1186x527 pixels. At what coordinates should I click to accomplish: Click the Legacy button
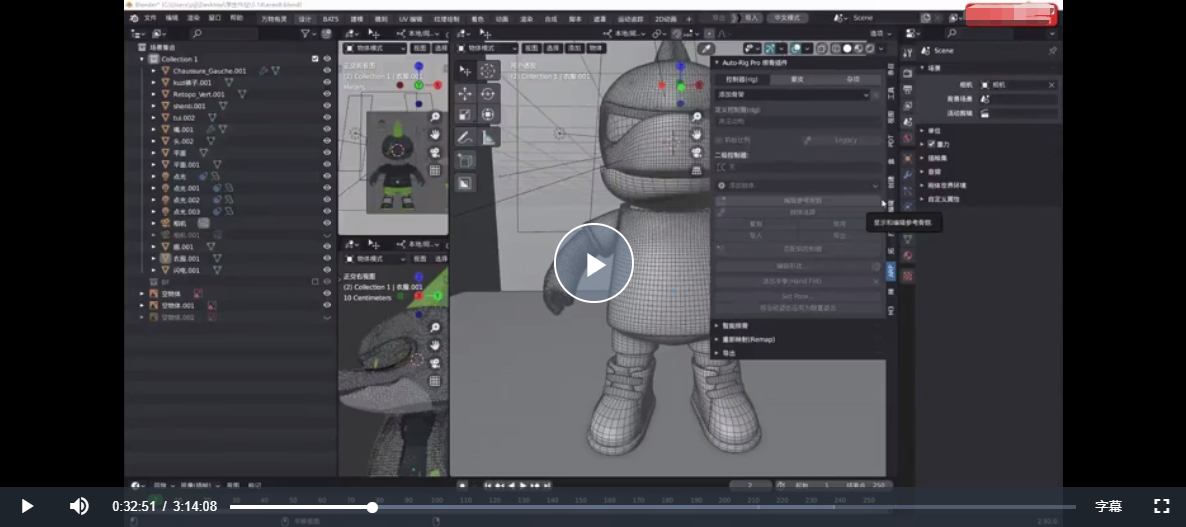[846, 140]
